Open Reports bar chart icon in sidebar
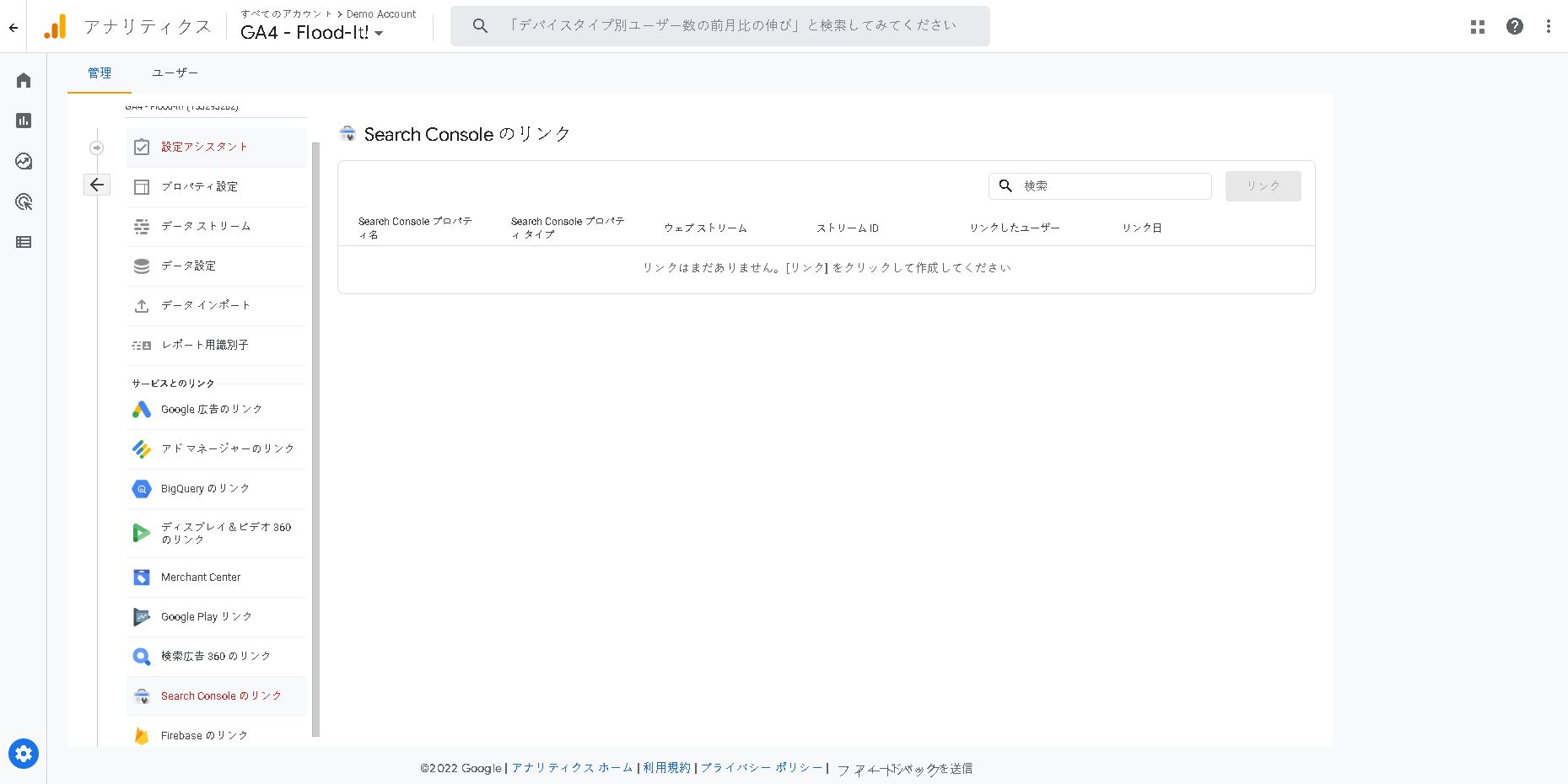Viewport: 1568px width, 784px height. click(24, 121)
